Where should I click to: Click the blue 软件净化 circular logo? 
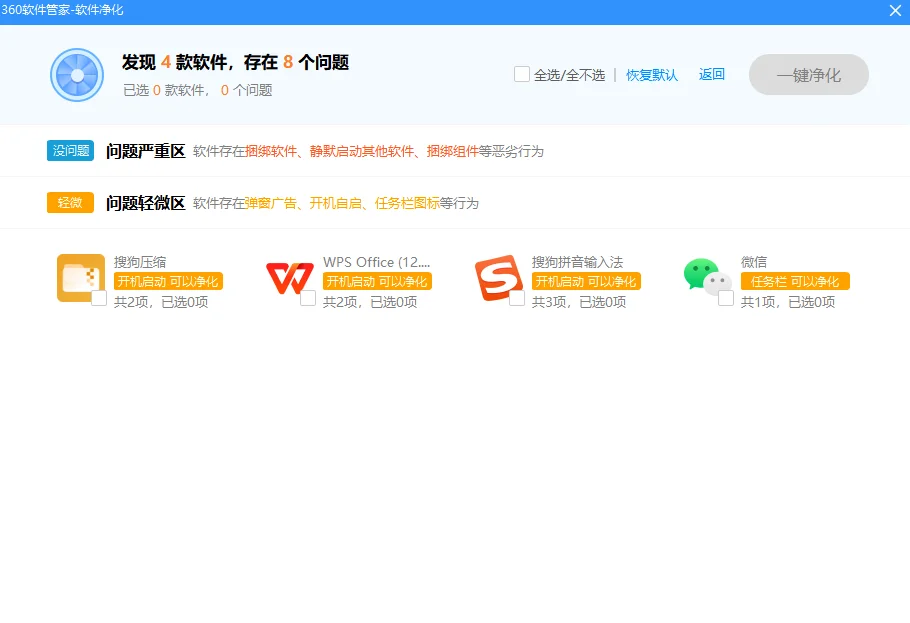click(x=76, y=76)
